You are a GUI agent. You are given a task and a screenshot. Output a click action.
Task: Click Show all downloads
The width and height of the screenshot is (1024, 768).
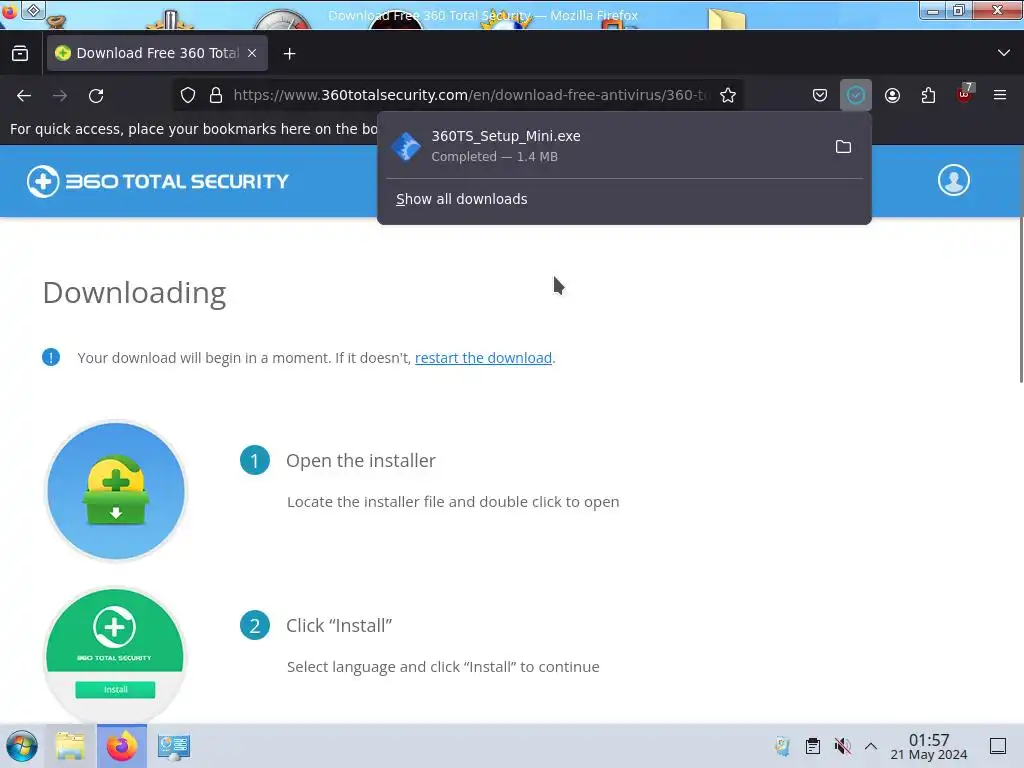(x=461, y=199)
